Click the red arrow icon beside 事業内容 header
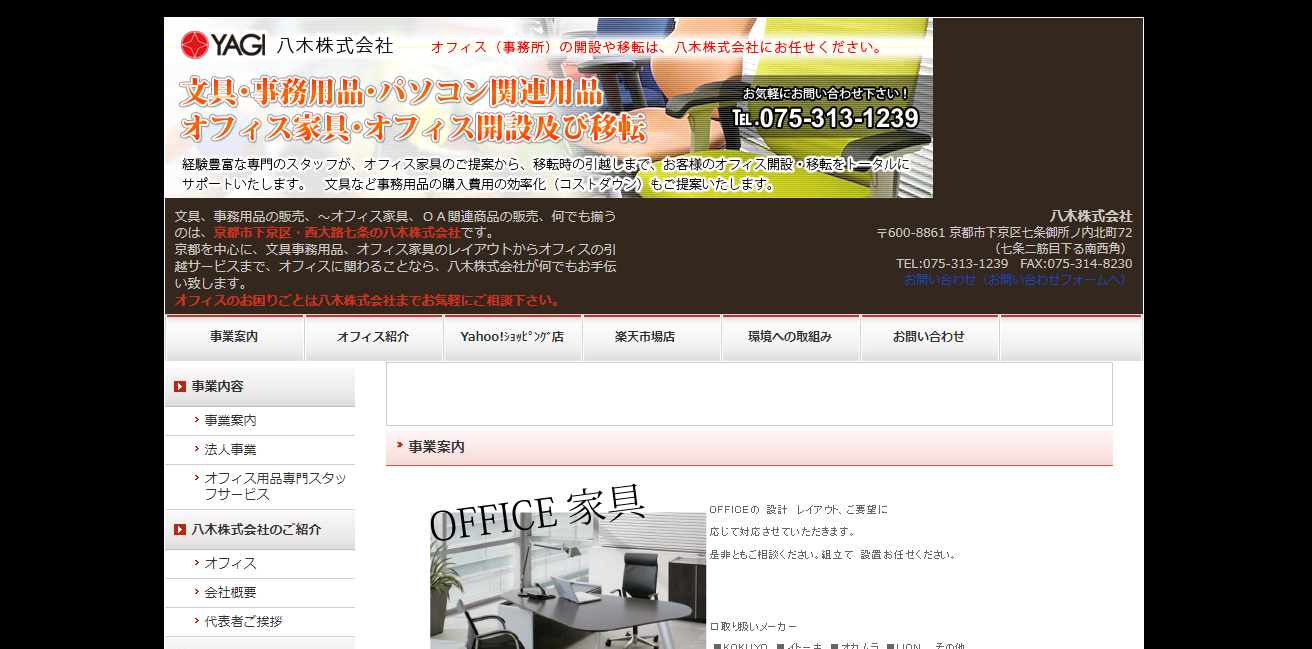 pyautogui.click(x=179, y=385)
